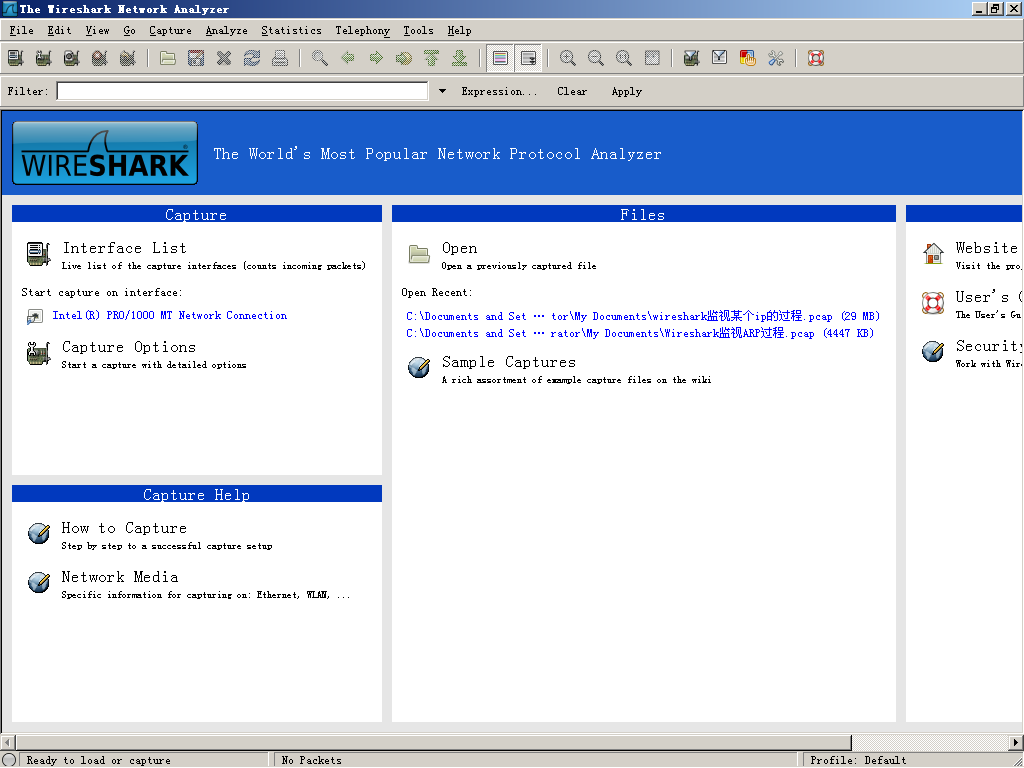The image size is (1024, 768).
Task: Open How to Capture help
Action: point(124,528)
